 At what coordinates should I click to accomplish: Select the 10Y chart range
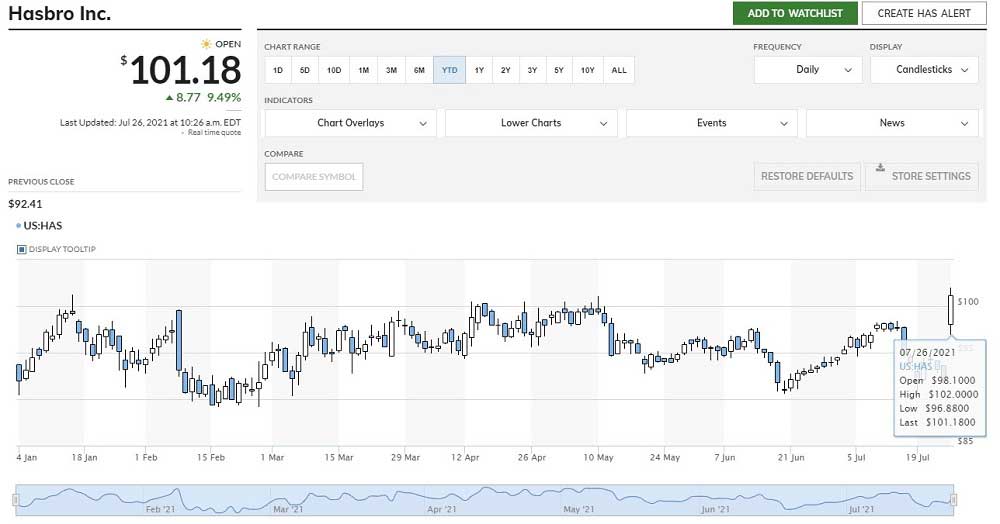pos(587,70)
